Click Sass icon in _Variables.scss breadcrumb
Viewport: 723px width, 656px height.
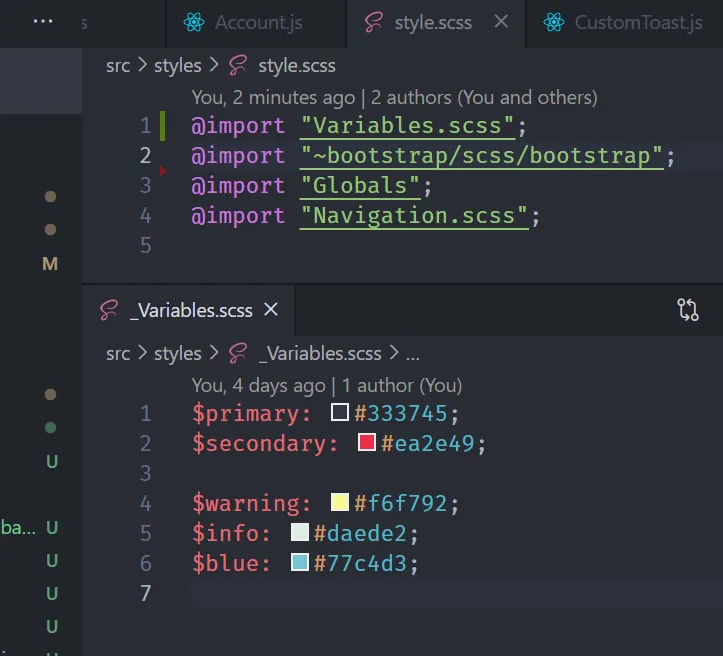237,353
